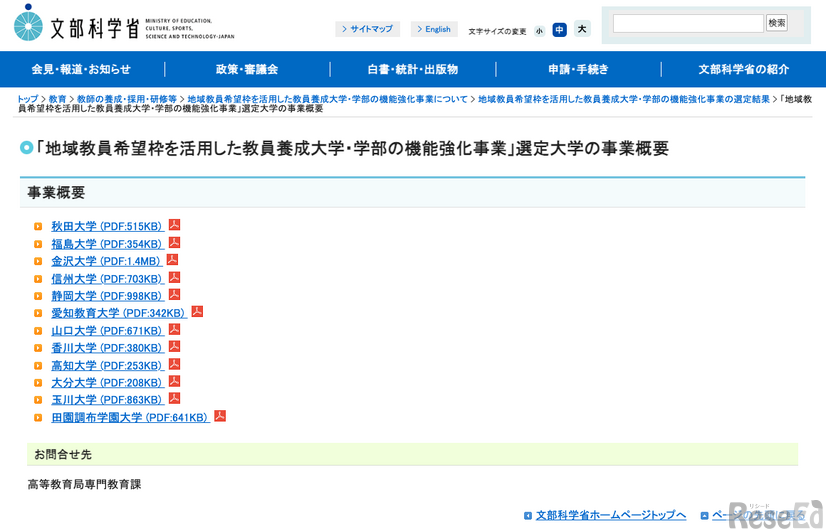Viewport: 826px width, 531px height.
Task: Open breadcrumb link ending in 機能強化事業の選定結果
Action: tap(624, 99)
